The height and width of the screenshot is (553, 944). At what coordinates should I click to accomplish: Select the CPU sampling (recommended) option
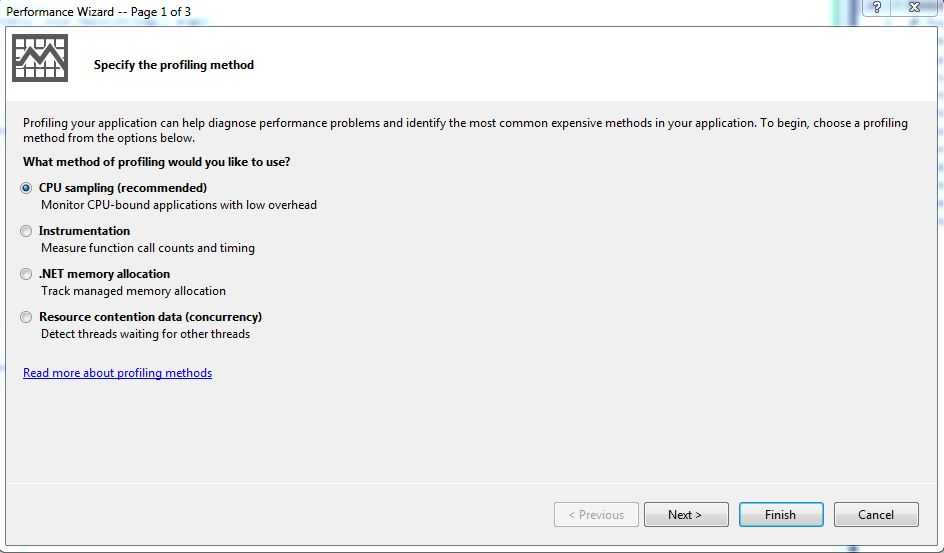pyautogui.click(x=27, y=188)
